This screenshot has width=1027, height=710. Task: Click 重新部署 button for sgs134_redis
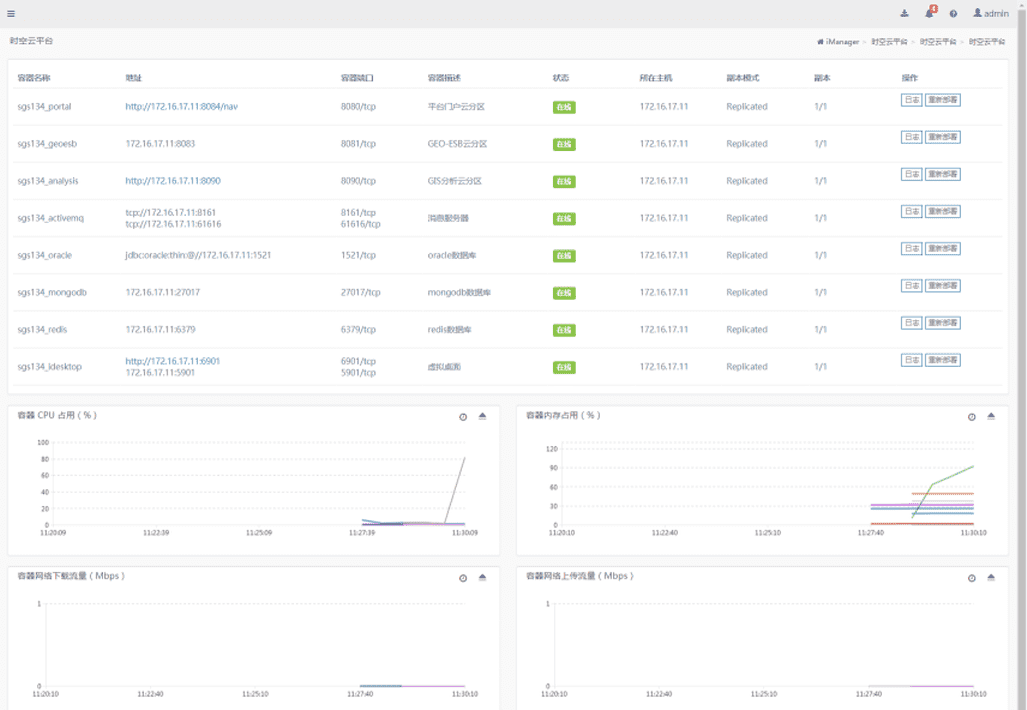942,323
